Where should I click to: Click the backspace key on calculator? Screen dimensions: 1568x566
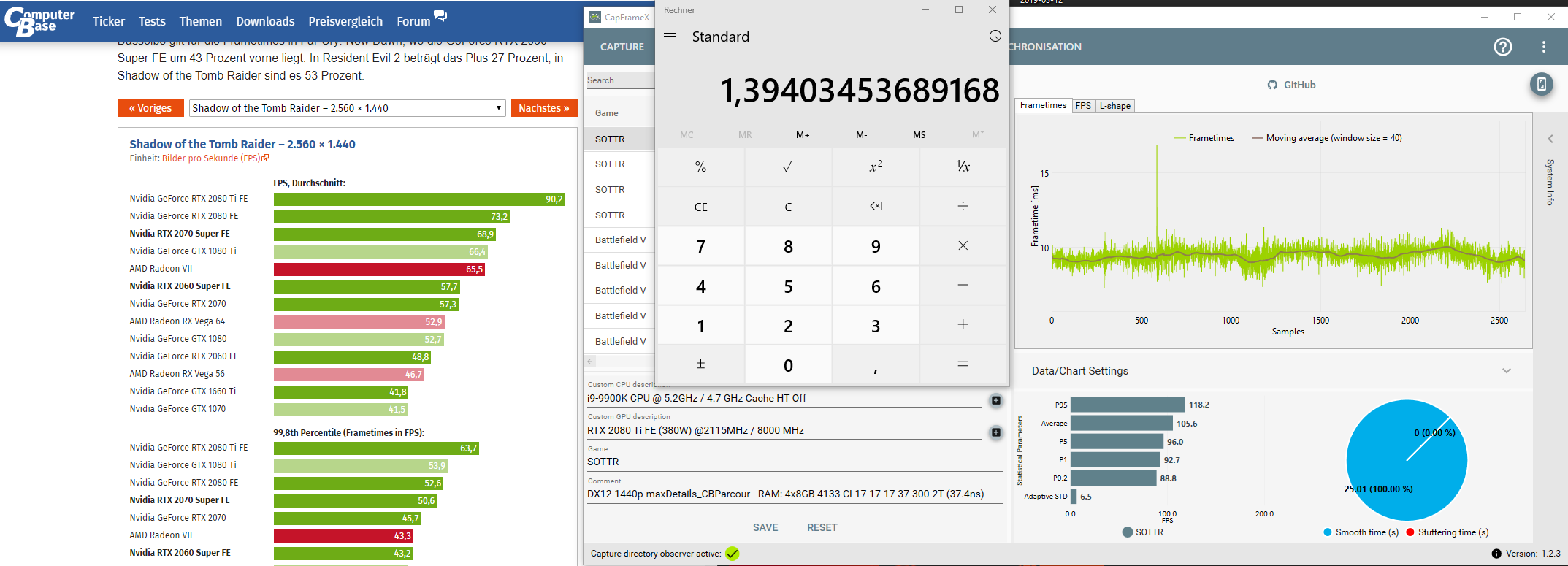875,207
